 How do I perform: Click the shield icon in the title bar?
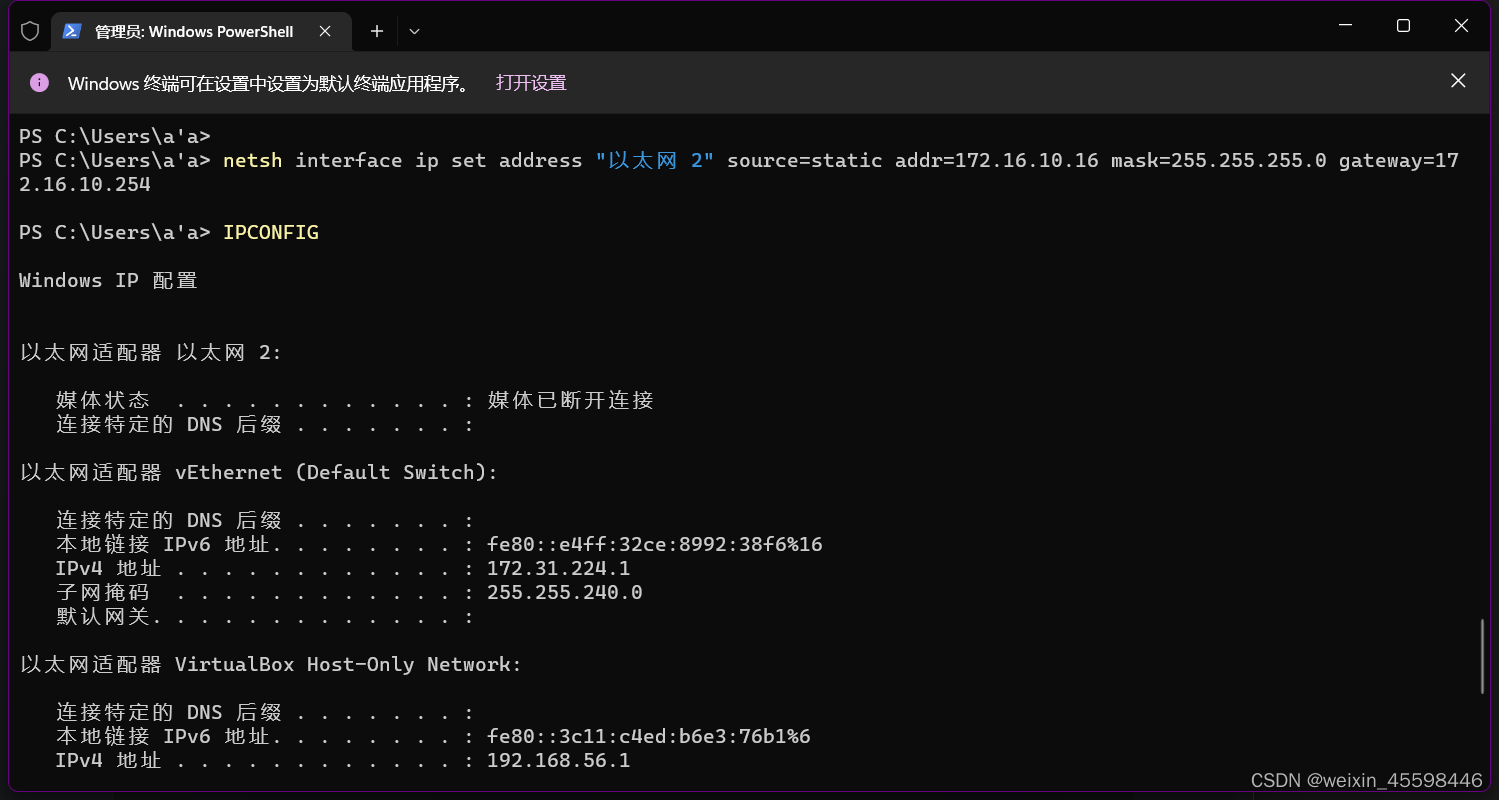[30, 31]
